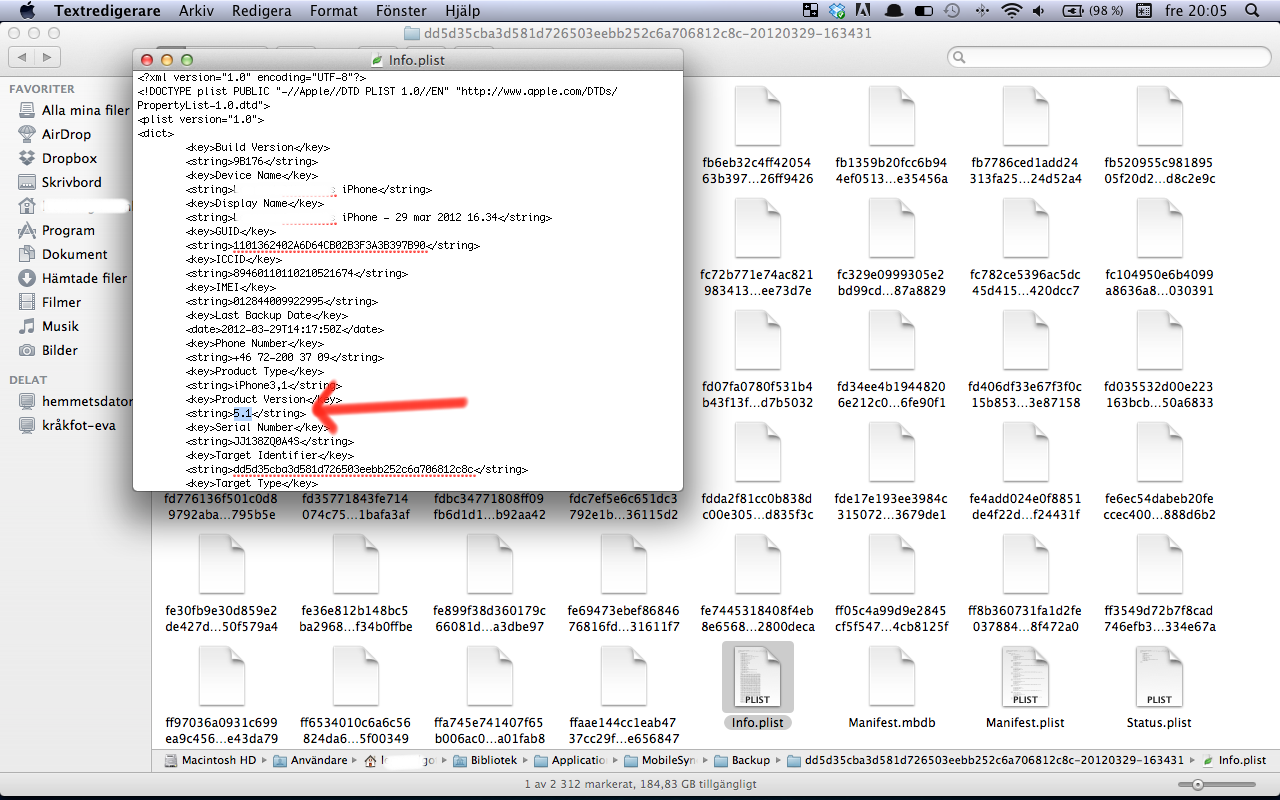Click the Finder forward button
The image size is (1280, 800).
[x=47, y=57]
